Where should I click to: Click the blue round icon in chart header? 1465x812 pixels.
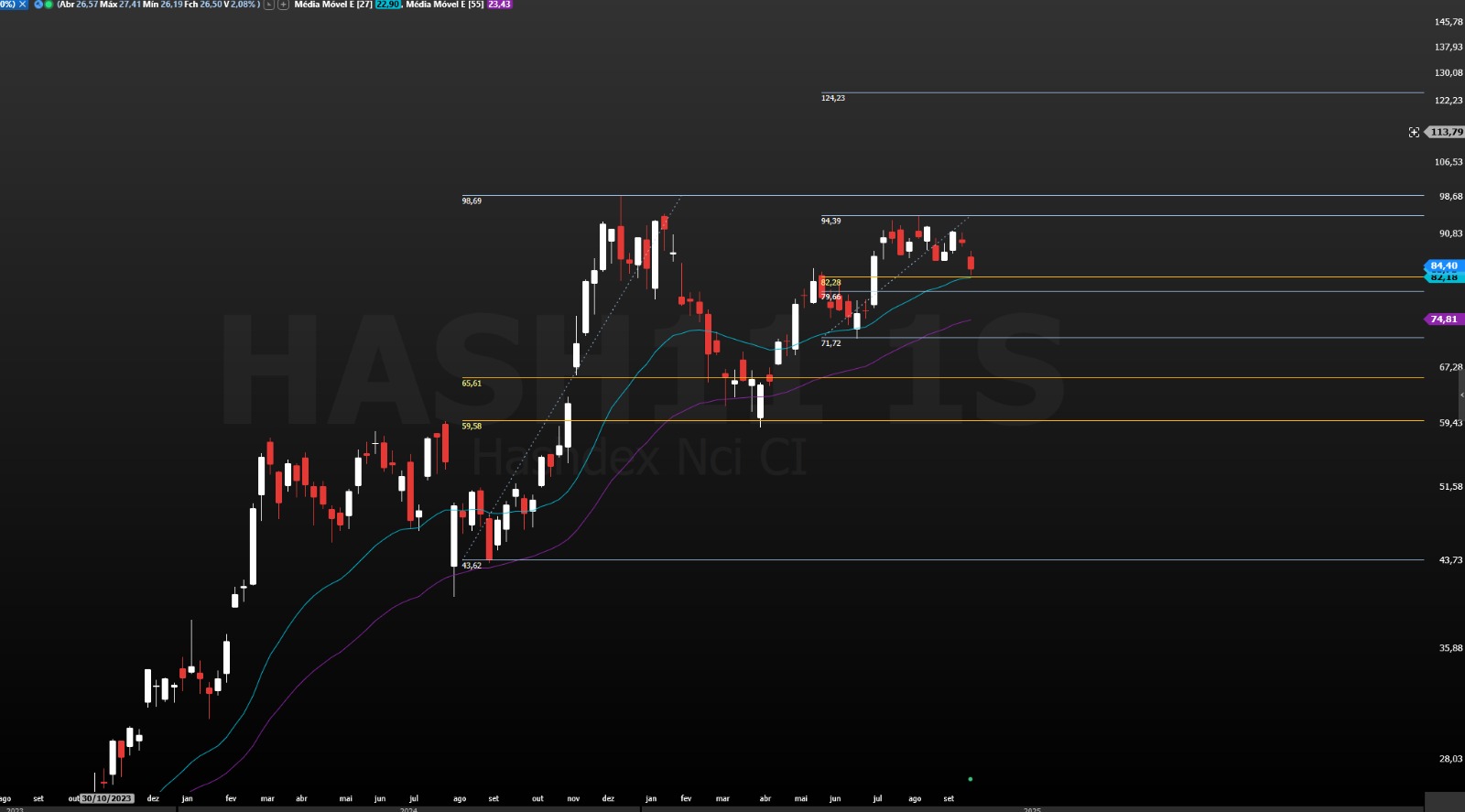(x=38, y=5)
